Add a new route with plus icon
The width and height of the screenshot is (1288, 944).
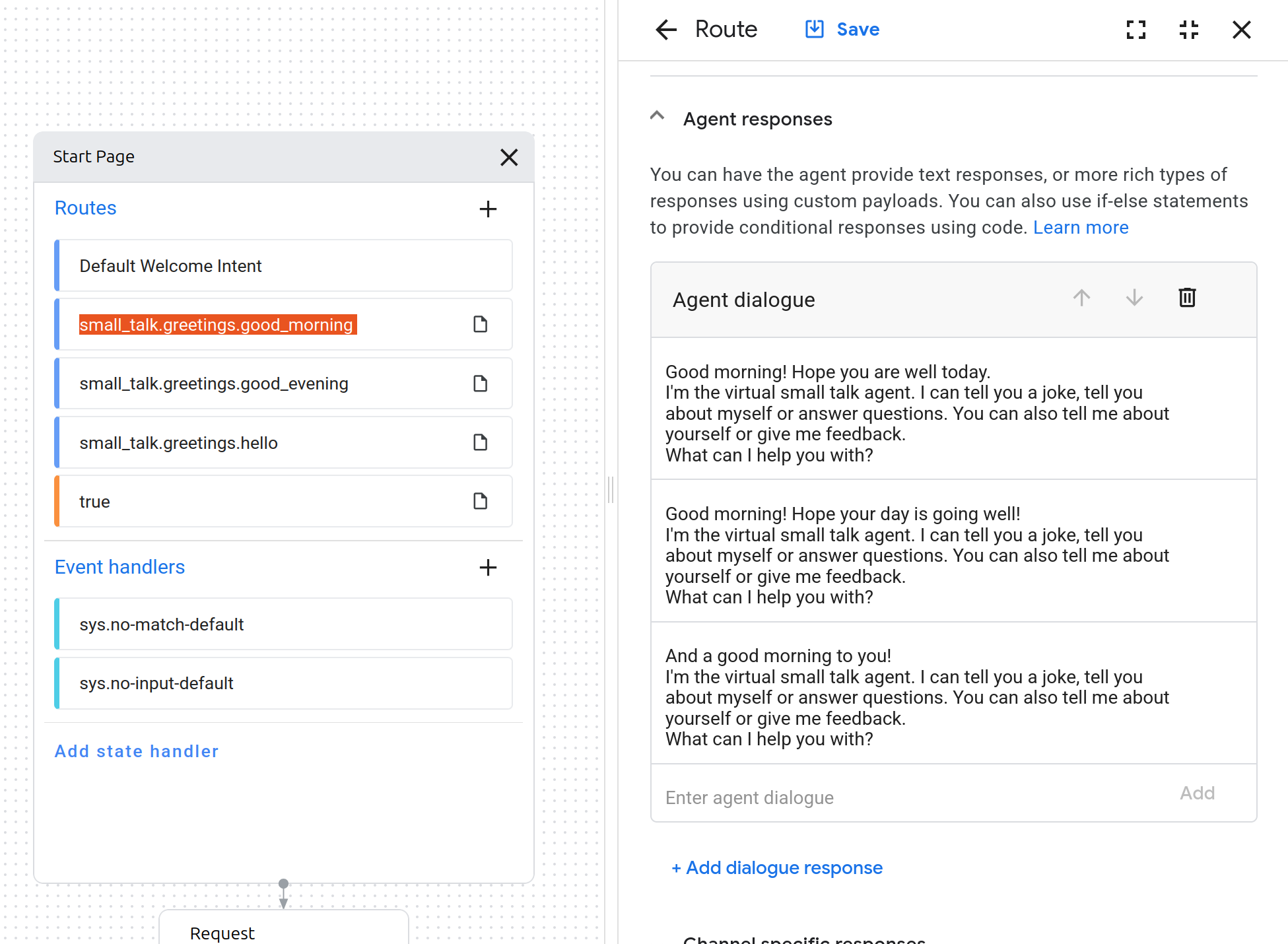488,209
